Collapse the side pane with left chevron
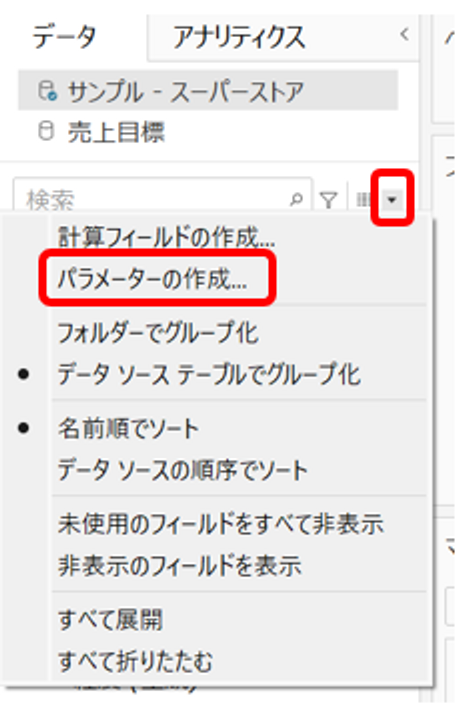This screenshot has height=704, width=456. coord(404,35)
